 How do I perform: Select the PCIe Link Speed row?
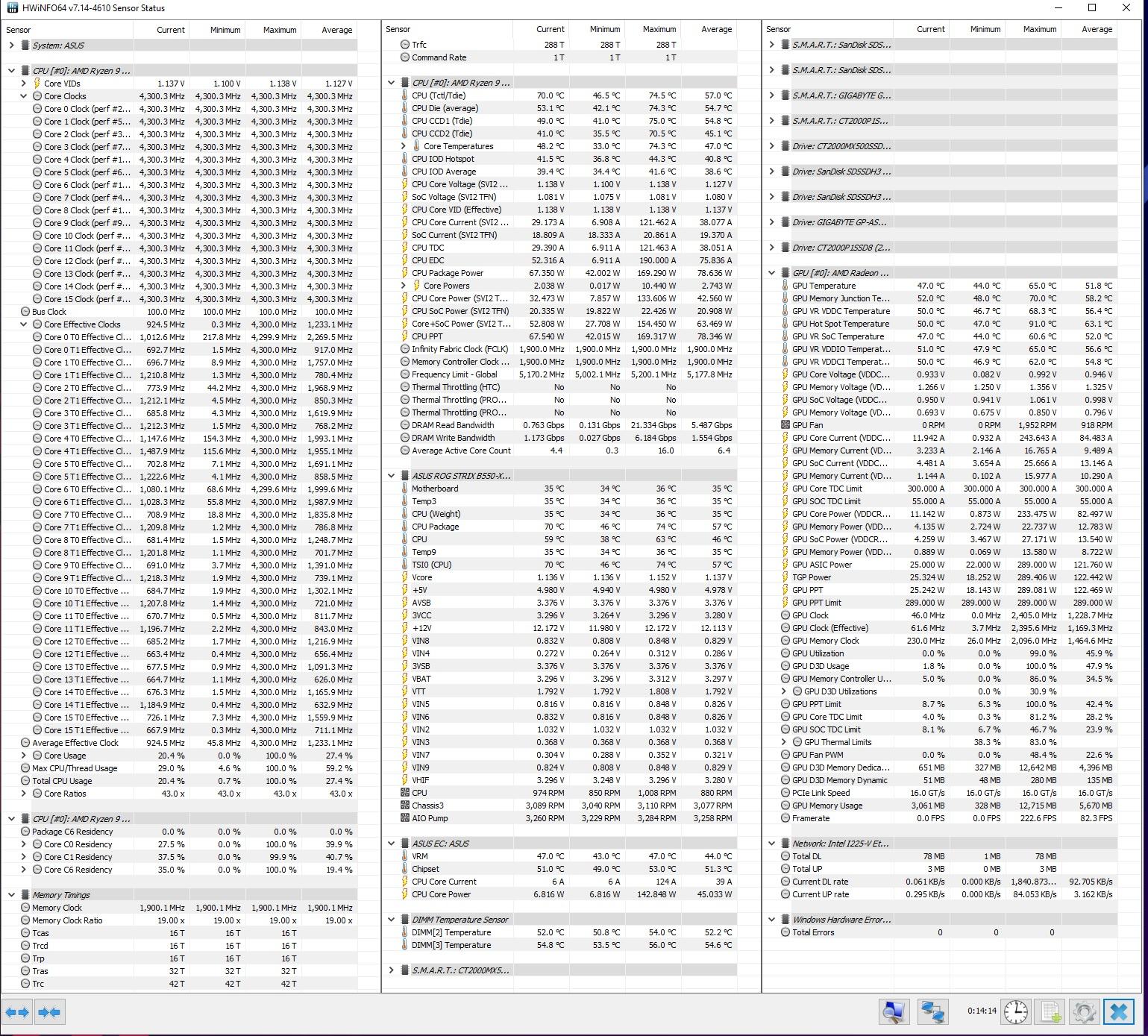[x=941, y=793]
